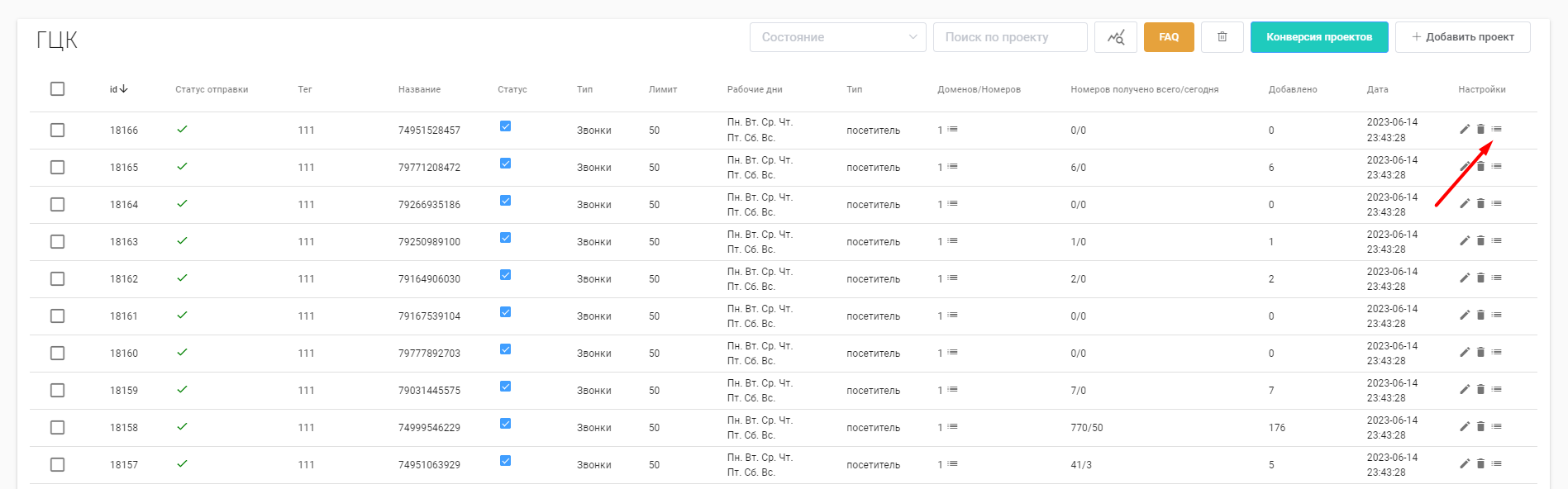Click the Статус отправки column header

click(x=212, y=89)
